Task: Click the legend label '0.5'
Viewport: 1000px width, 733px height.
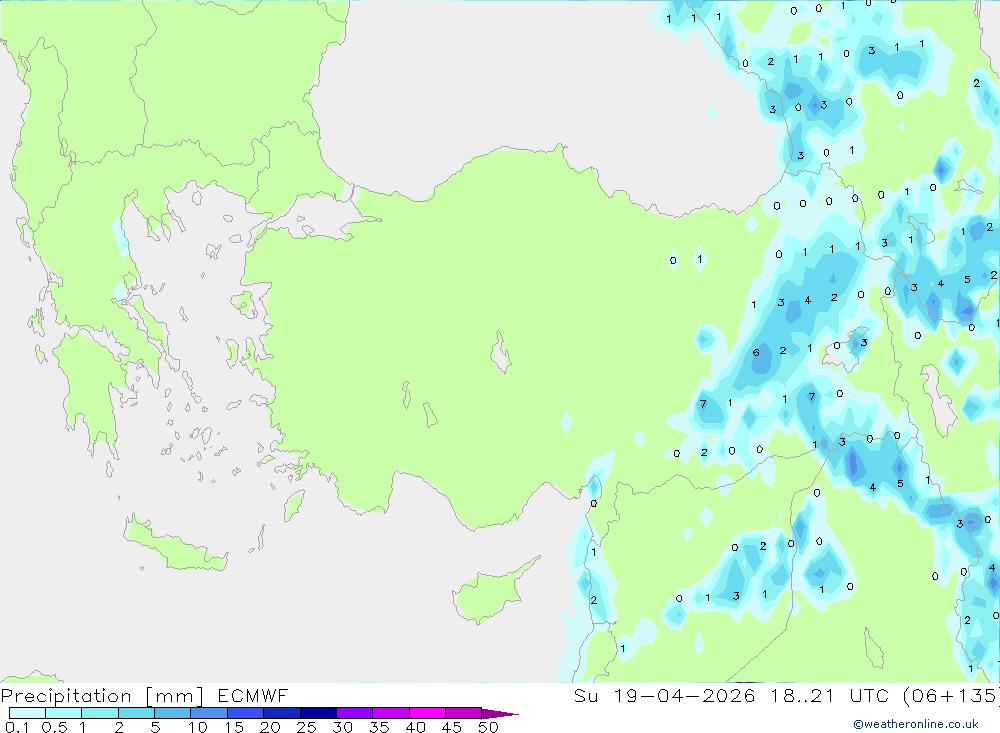Action: [x=54, y=727]
